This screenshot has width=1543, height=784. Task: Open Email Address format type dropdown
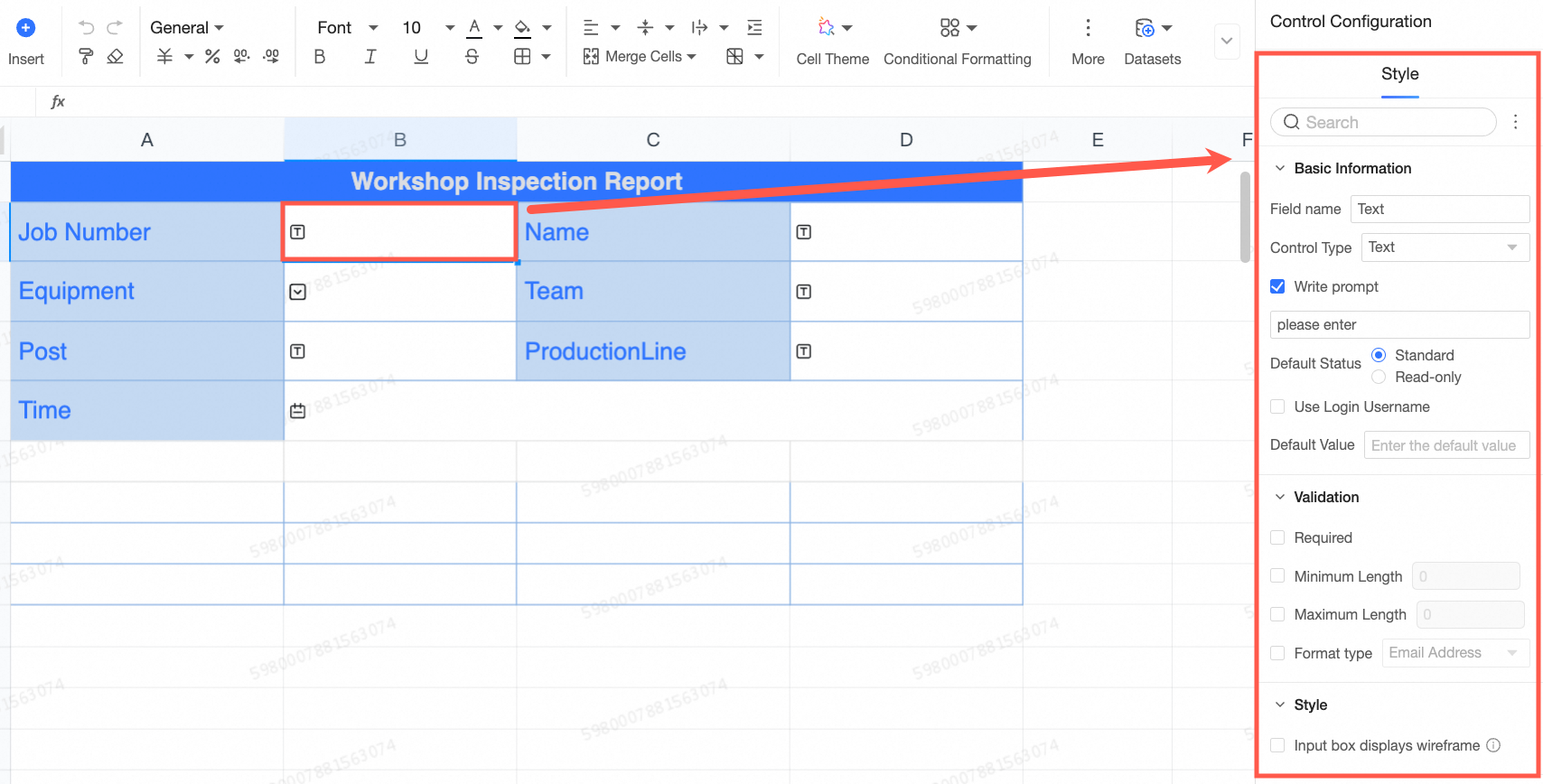click(1455, 653)
